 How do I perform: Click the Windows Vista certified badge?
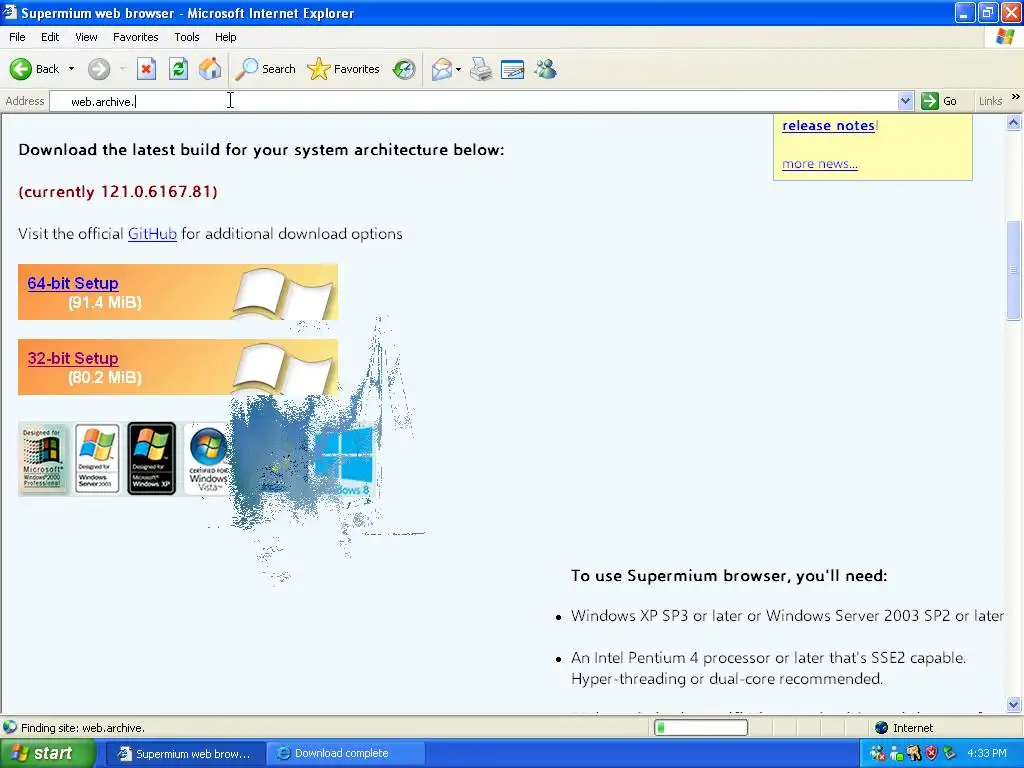(208, 461)
